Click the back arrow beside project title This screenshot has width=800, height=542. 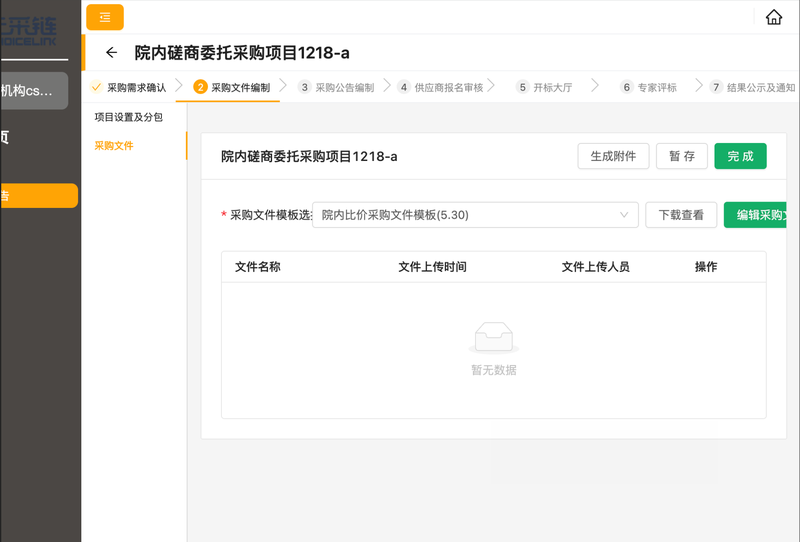[111, 53]
